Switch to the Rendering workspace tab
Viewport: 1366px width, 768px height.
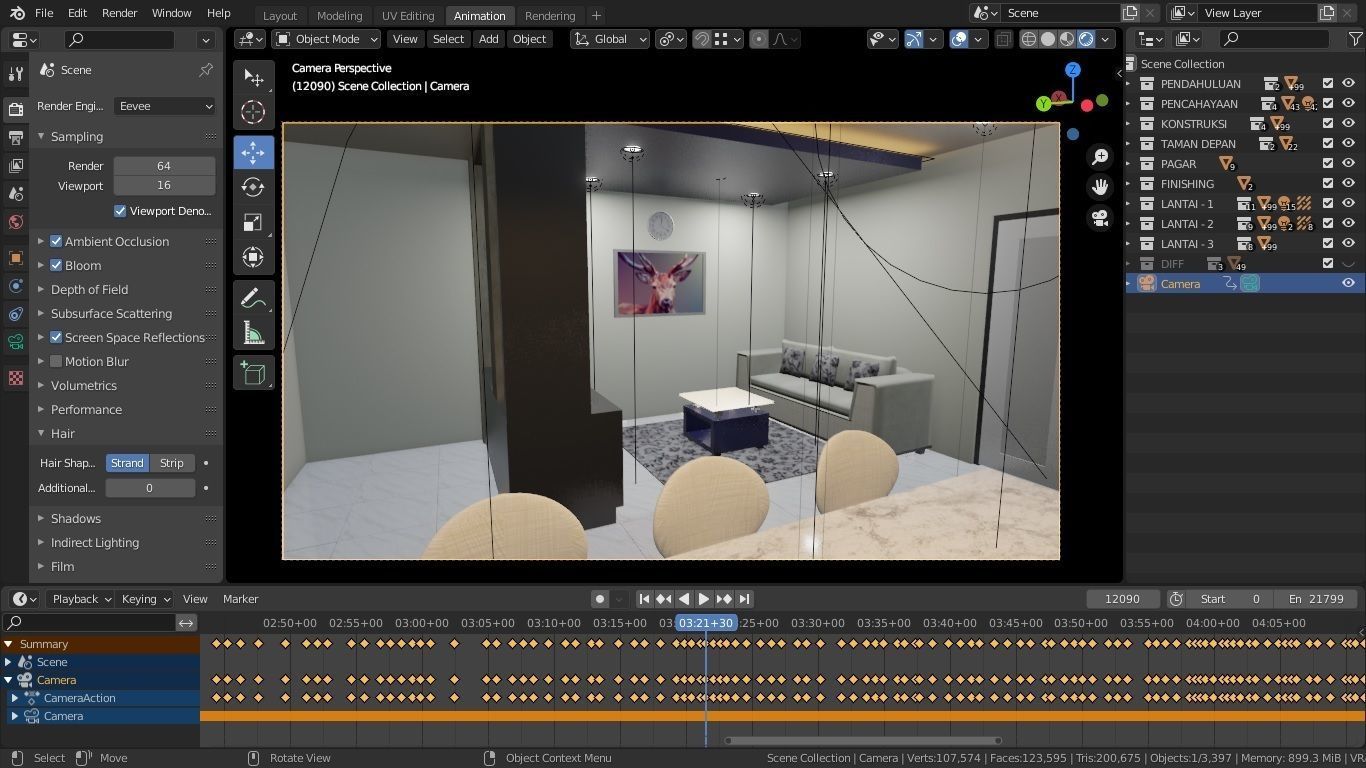click(x=550, y=15)
